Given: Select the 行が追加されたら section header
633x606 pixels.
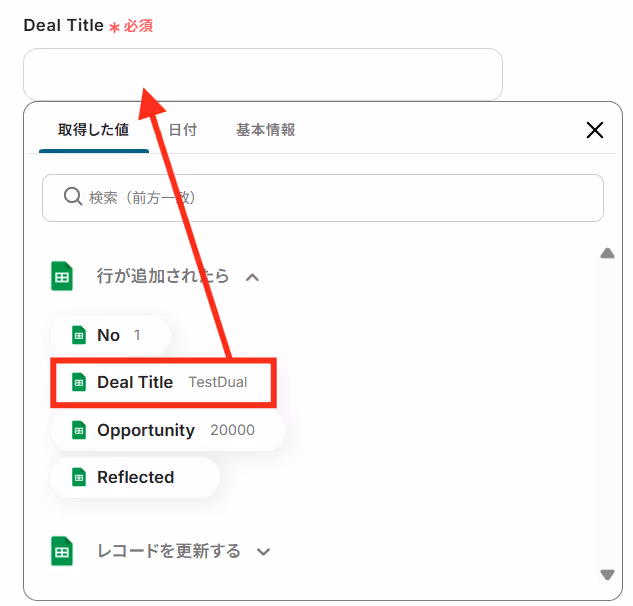Looking at the screenshot, I should 163,276.
